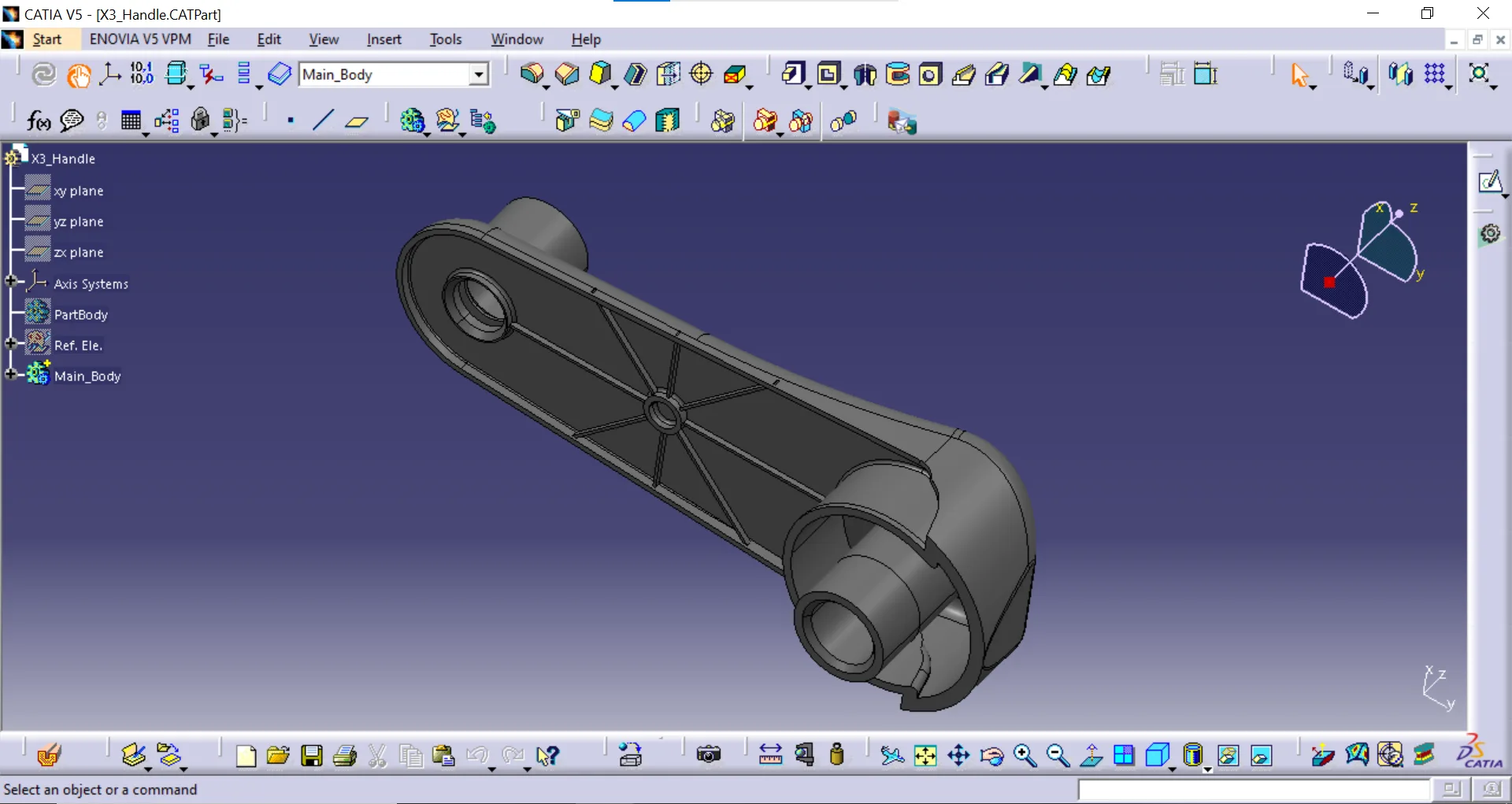Click the command input field
Screen dimensions: 1512x804
1253,790
